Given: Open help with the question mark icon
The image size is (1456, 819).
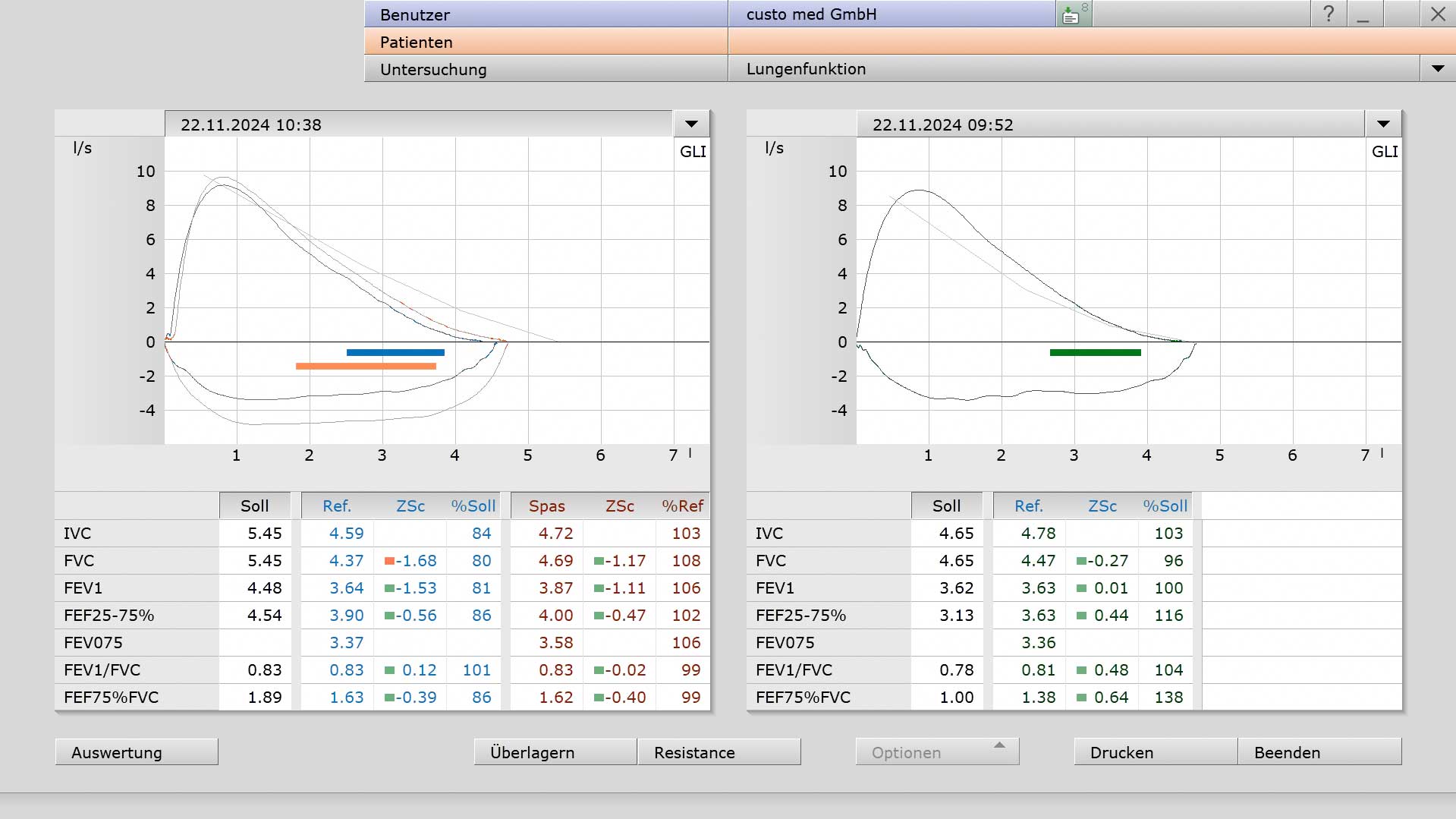Looking at the screenshot, I should coord(1329,14).
